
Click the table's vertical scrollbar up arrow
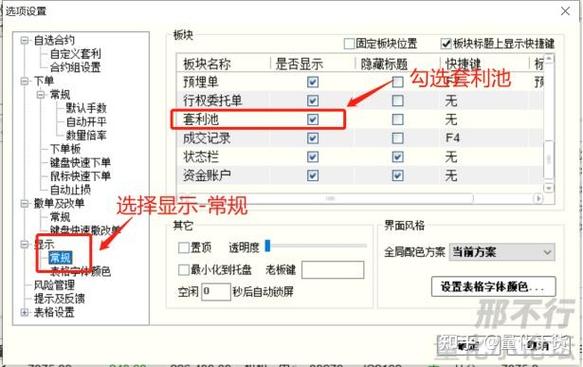[x=549, y=59]
